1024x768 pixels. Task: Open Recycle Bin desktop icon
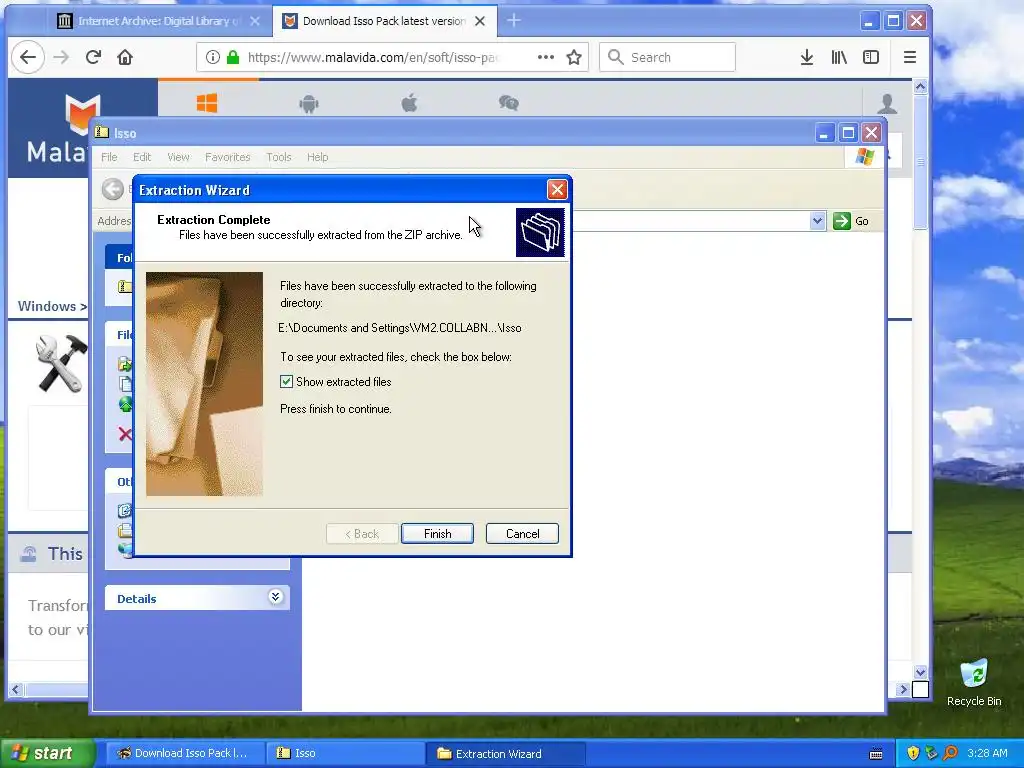coord(974,682)
